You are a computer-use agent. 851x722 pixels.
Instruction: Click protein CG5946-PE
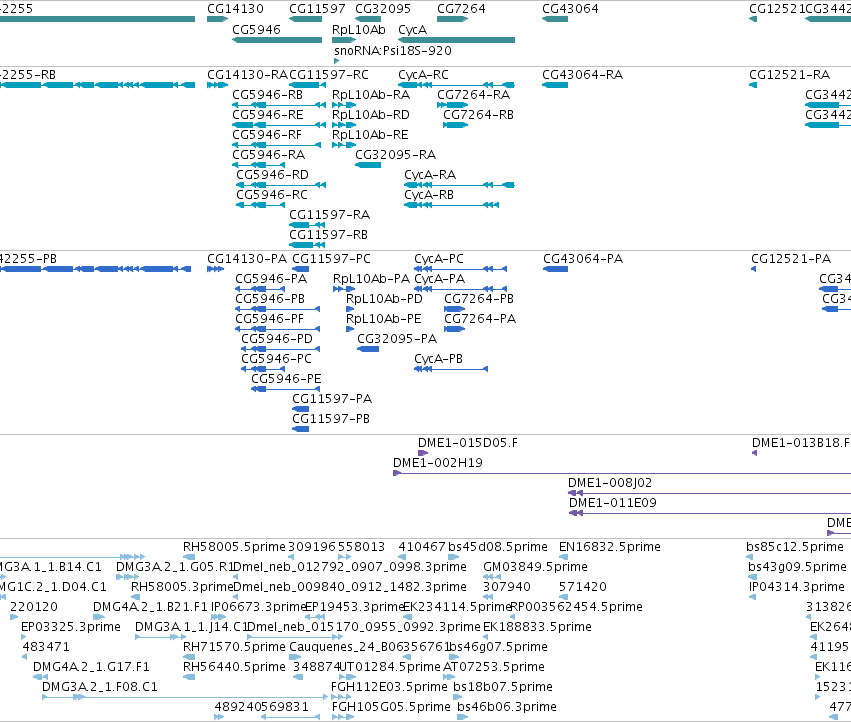coord(286,379)
